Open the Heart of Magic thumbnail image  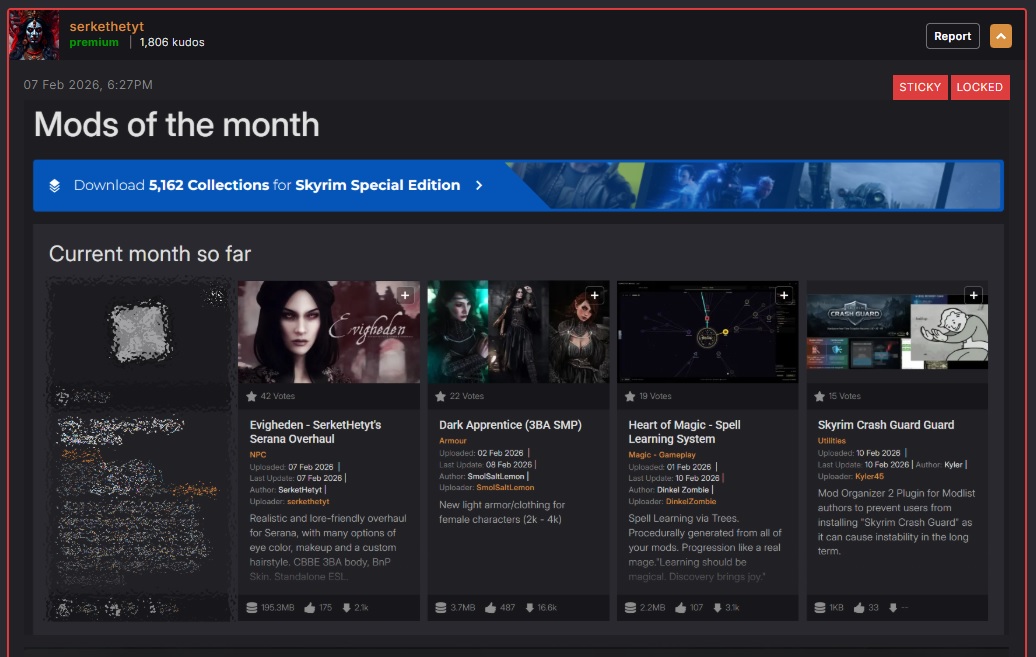[708, 332]
